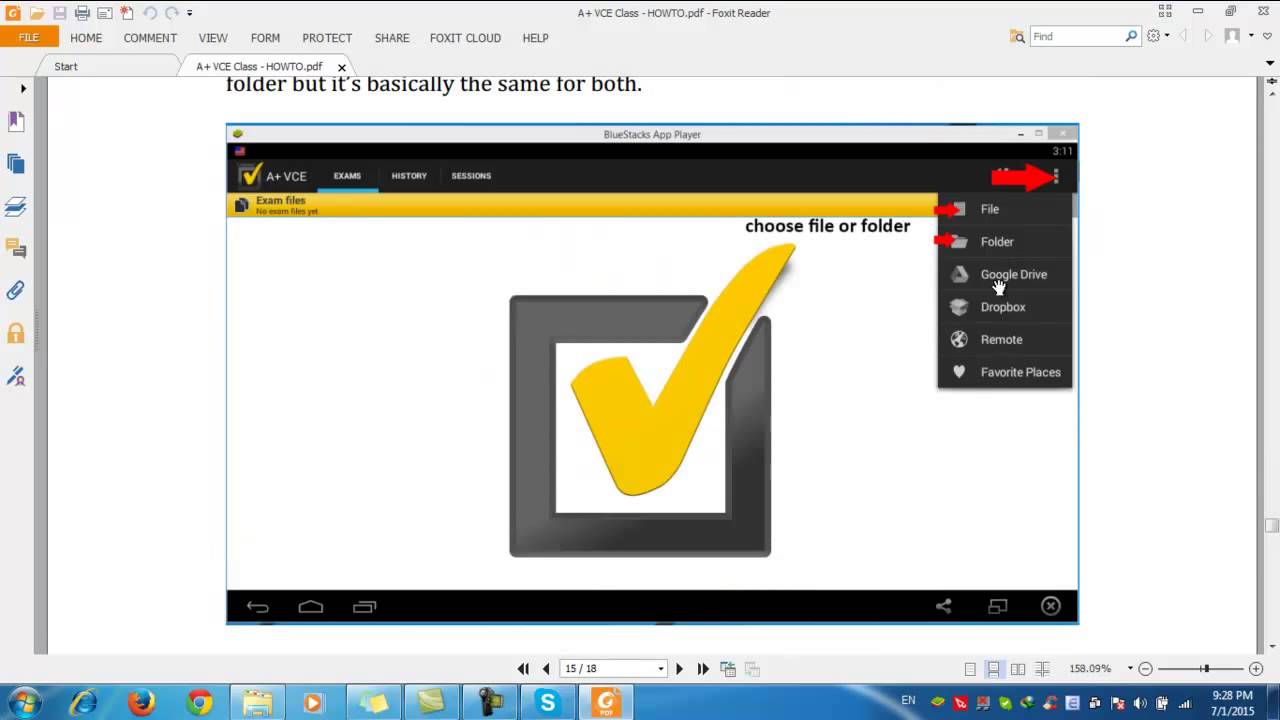Go to first page using navigation icon
This screenshot has height=720, width=1280.
(523, 668)
